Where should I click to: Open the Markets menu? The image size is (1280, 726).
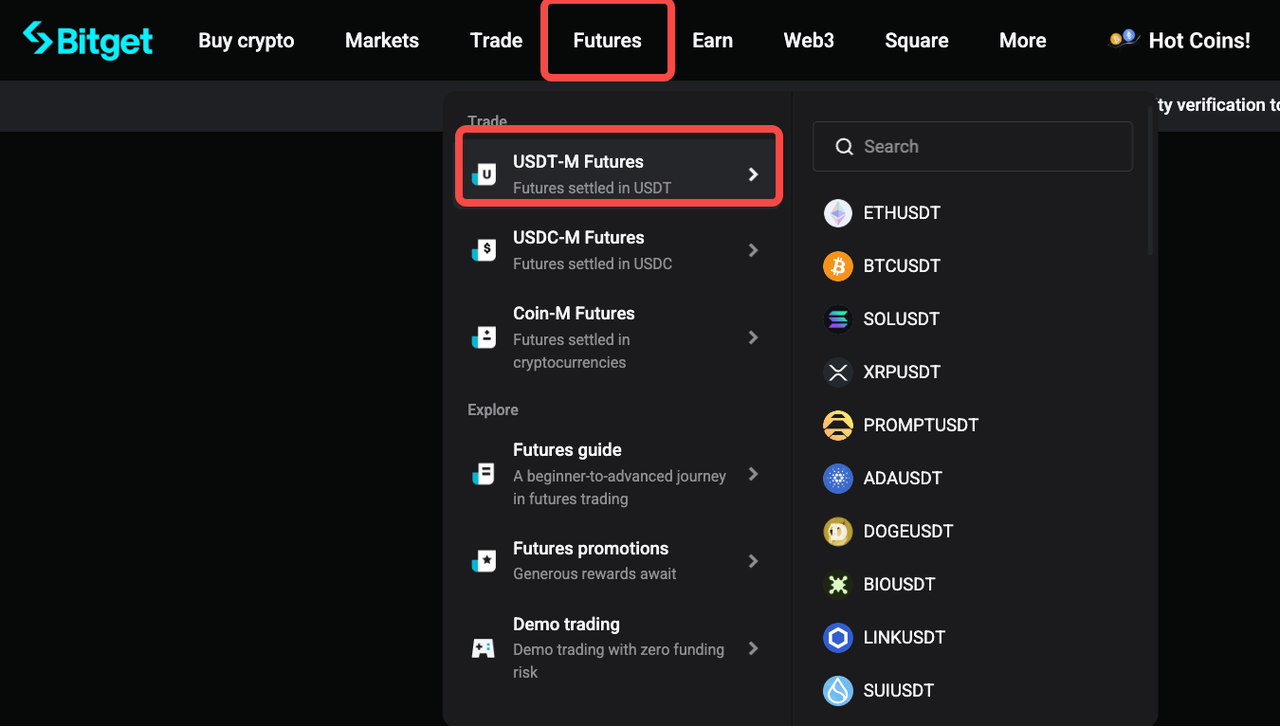pos(382,40)
